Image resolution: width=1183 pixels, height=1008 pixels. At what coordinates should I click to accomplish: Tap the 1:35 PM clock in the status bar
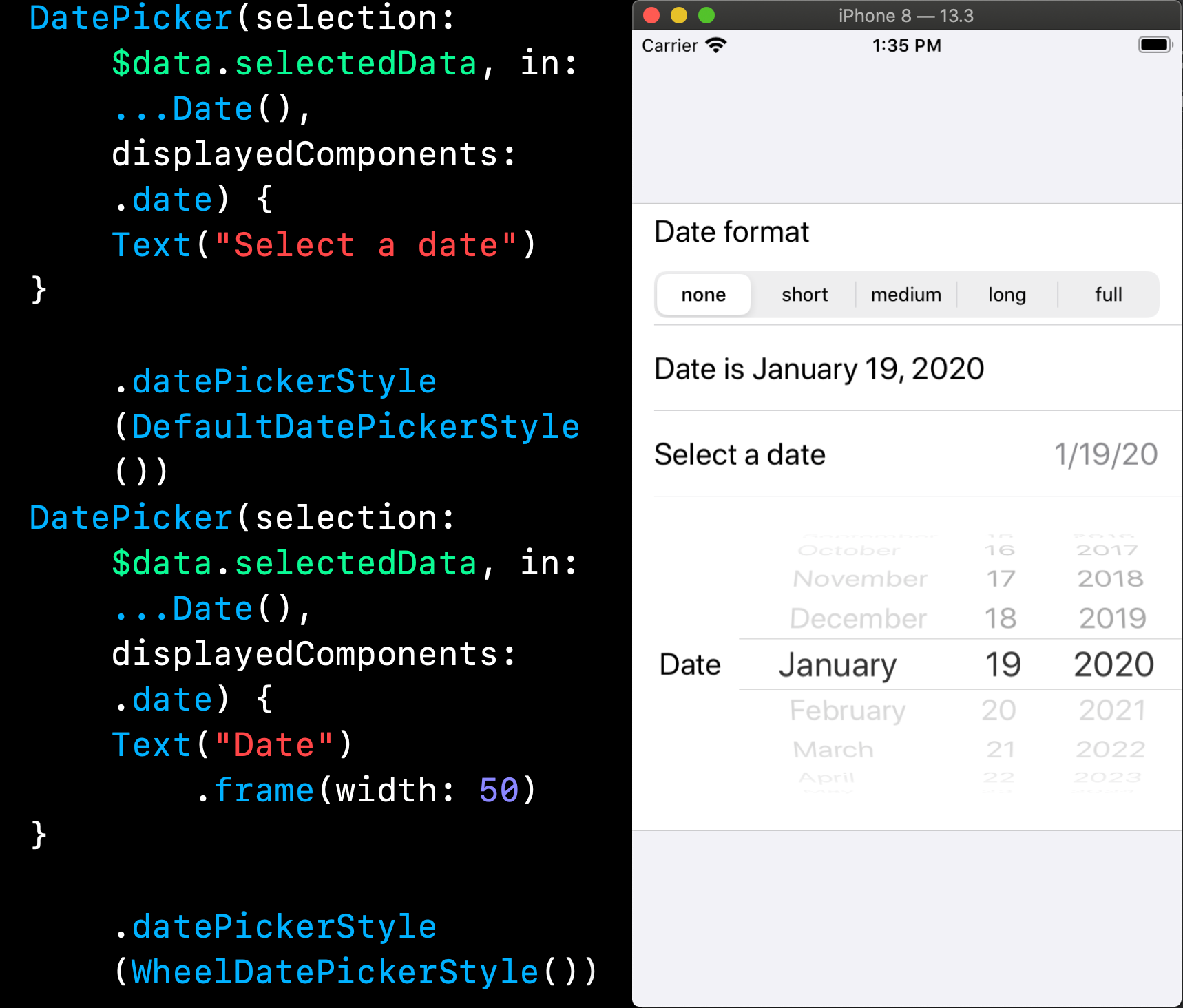point(905,45)
